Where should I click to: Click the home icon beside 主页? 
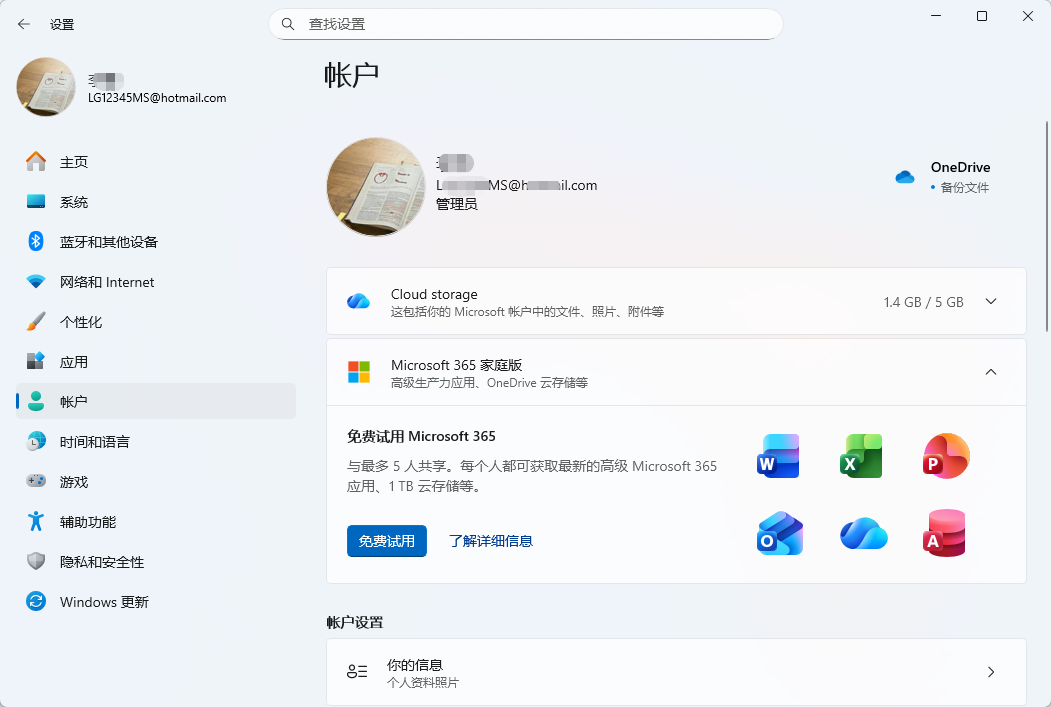[x=36, y=162]
